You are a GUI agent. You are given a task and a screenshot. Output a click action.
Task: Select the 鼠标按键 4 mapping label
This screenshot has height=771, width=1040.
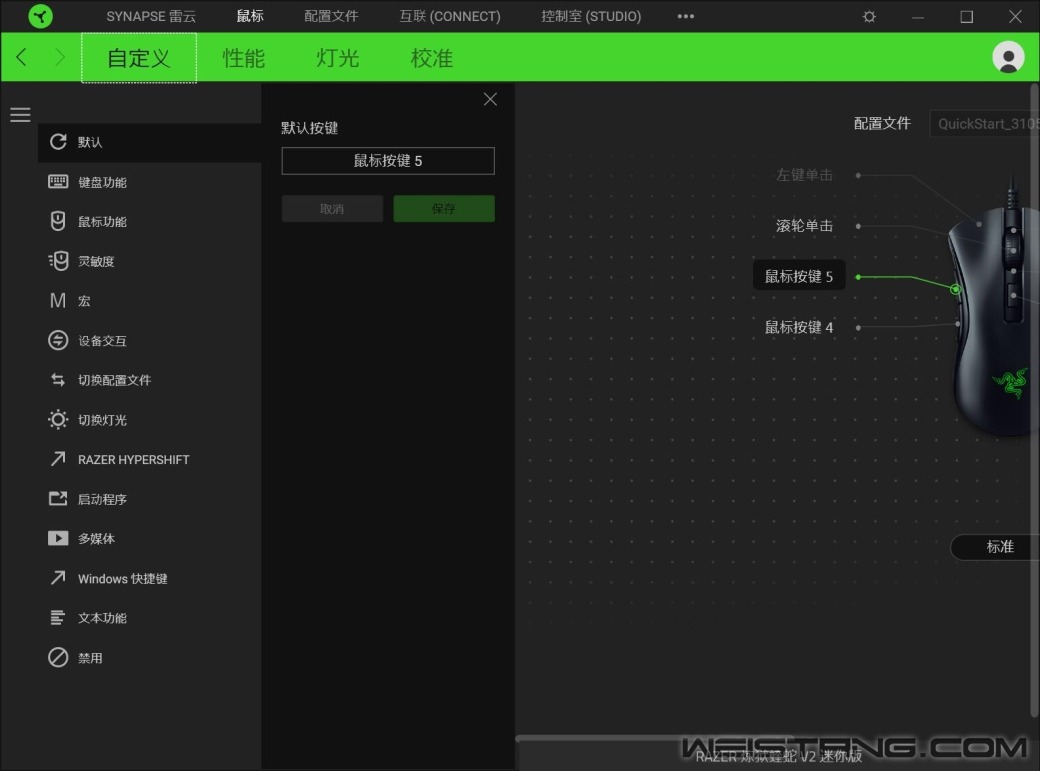coord(799,327)
